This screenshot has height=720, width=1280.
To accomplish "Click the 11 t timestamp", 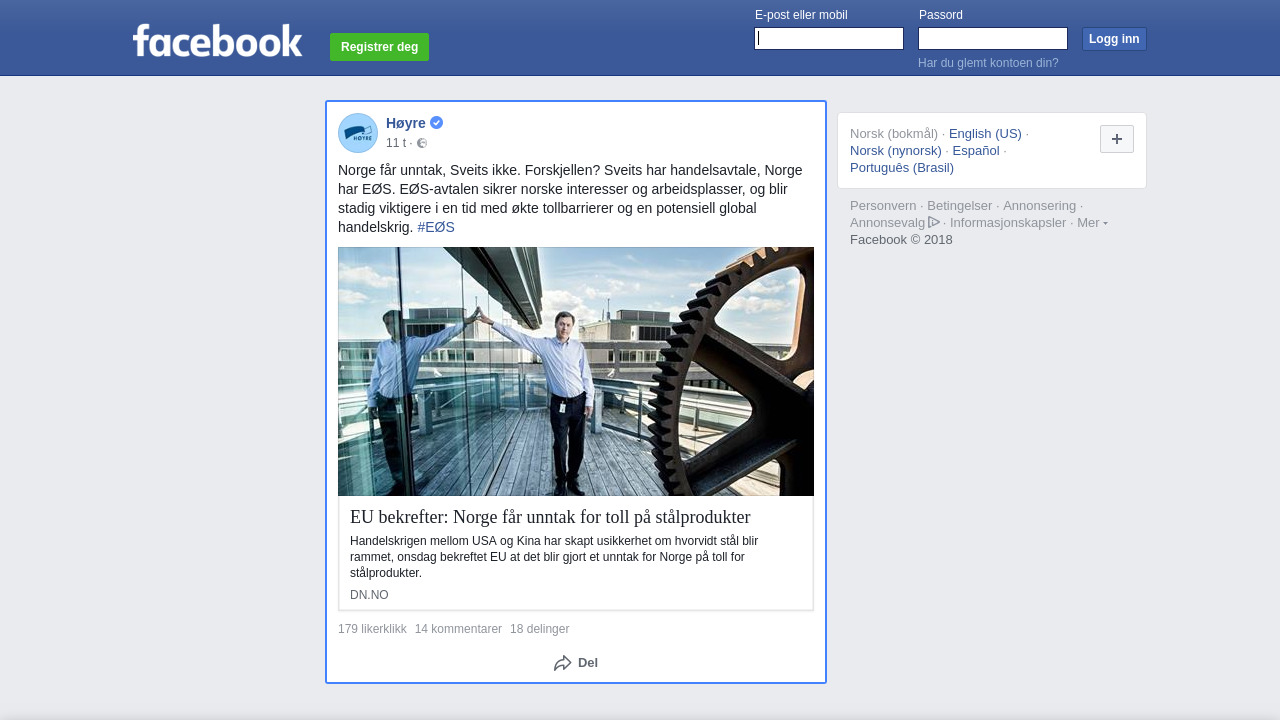I will coord(396,143).
